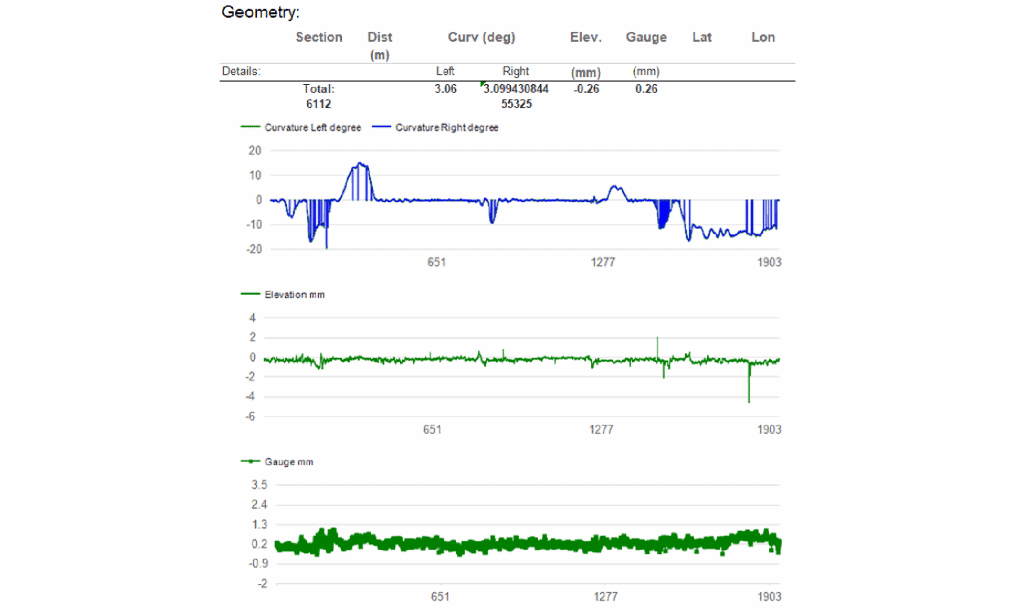Image resolution: width=1024 pixels, height=614 pixels.
Task: Click the Curv (deg) column header
Action: tap(482, 38)
